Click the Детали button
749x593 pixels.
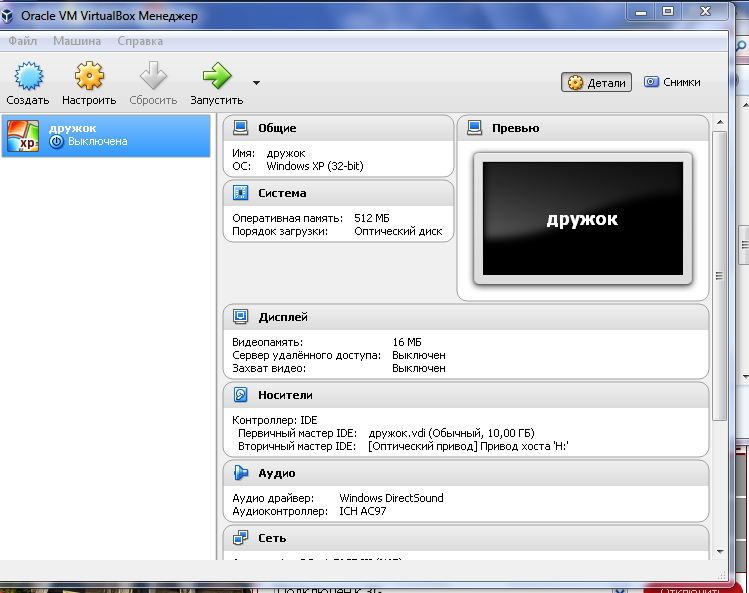596,83
